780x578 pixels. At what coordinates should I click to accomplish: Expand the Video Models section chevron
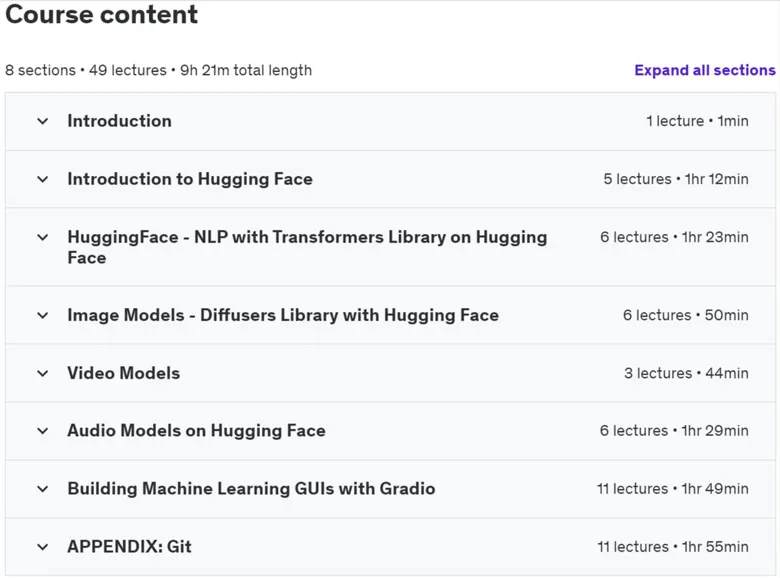pos(43,374)
